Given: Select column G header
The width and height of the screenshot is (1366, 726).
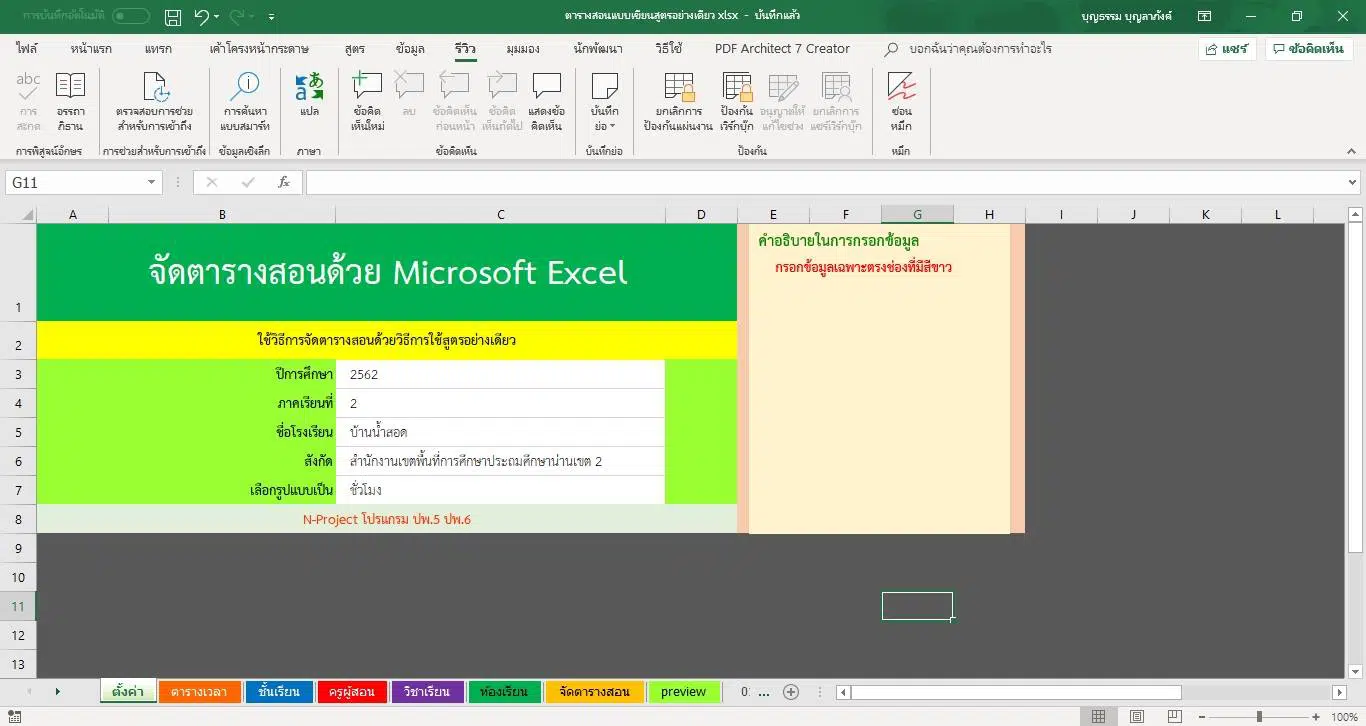Looking at the screenshot, I should pos(917,214).
